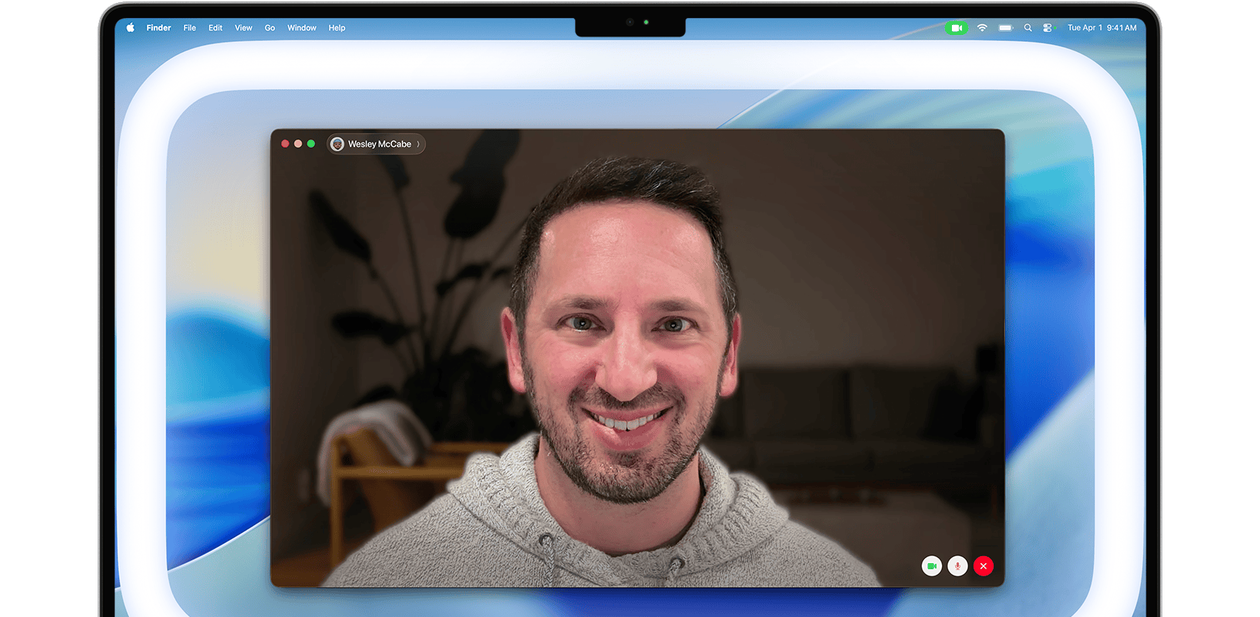Toggle the green video menu bar indicator
The height and width of the screenshot is (617, 1260).
(x=957, y=27)
